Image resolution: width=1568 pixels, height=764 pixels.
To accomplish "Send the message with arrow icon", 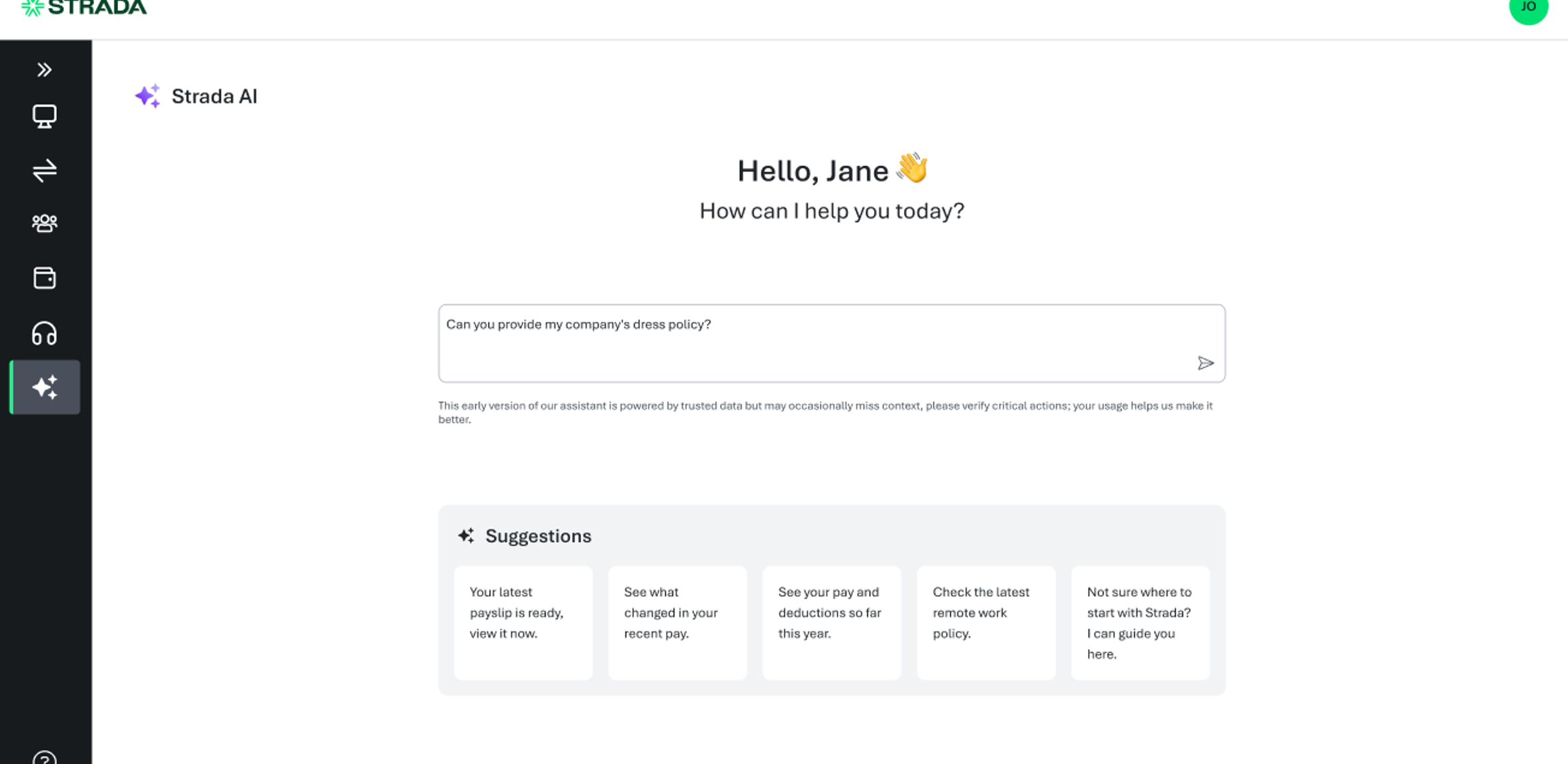I will click(x=1205, y=363).
